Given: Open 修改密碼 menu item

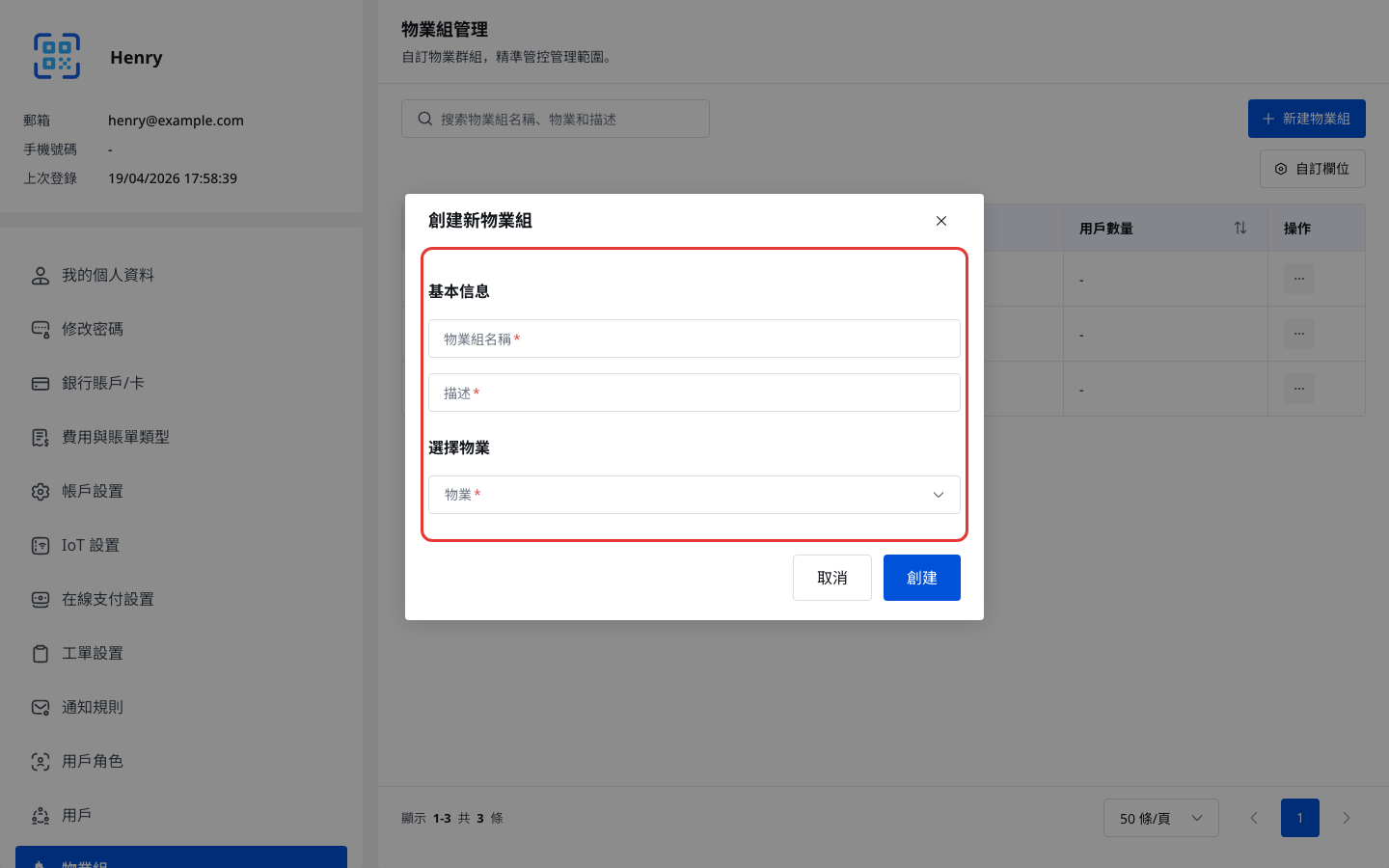Looking at the screenshot, I should pos(181,329).
